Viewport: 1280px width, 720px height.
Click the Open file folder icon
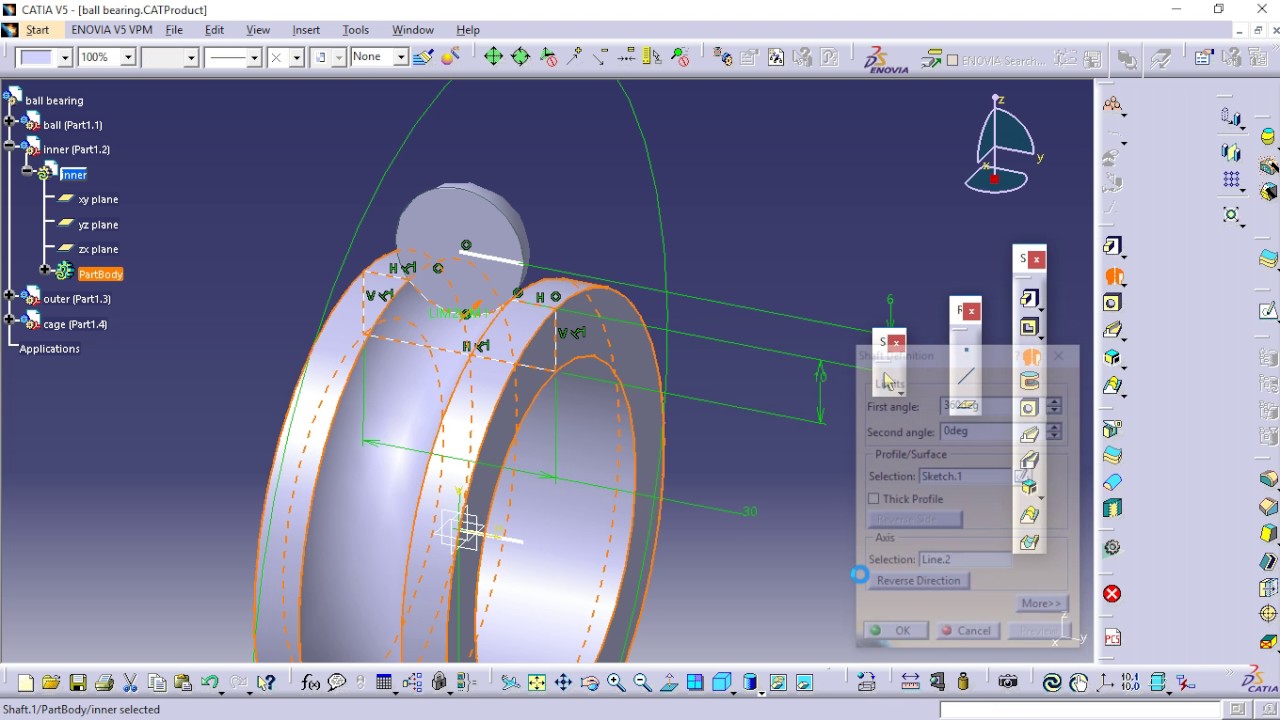(x=51, y=683)
